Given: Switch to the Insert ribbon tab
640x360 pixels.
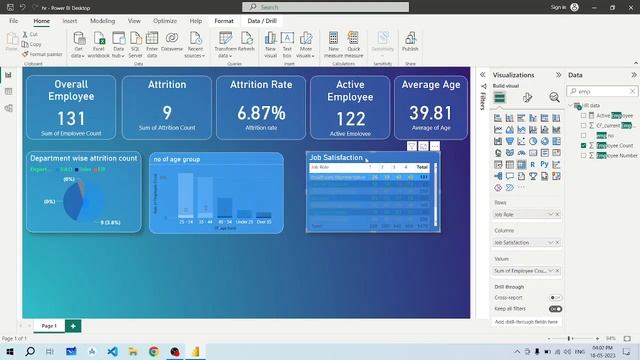Looking at the screenshot, I should (x=70, y=21).
